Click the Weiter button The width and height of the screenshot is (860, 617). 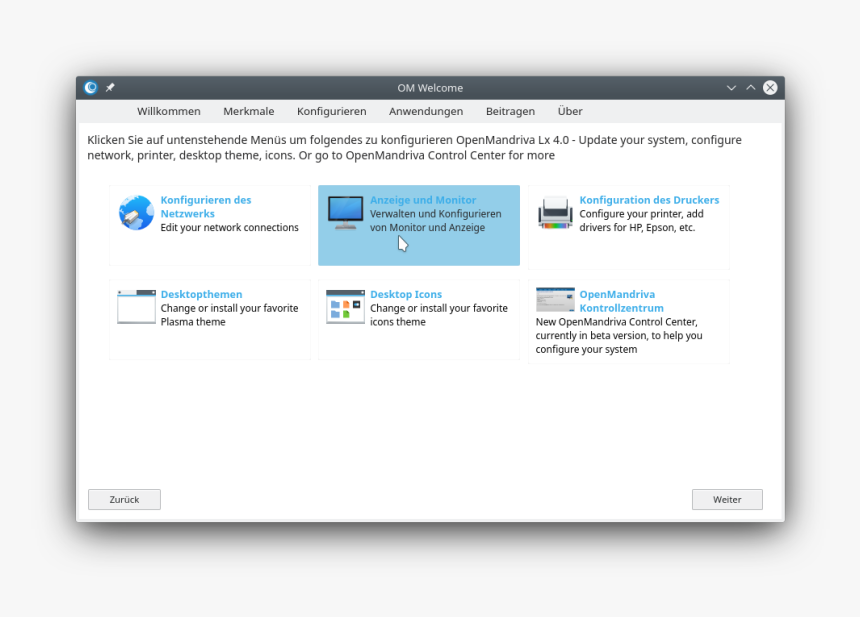coord(727,500)
